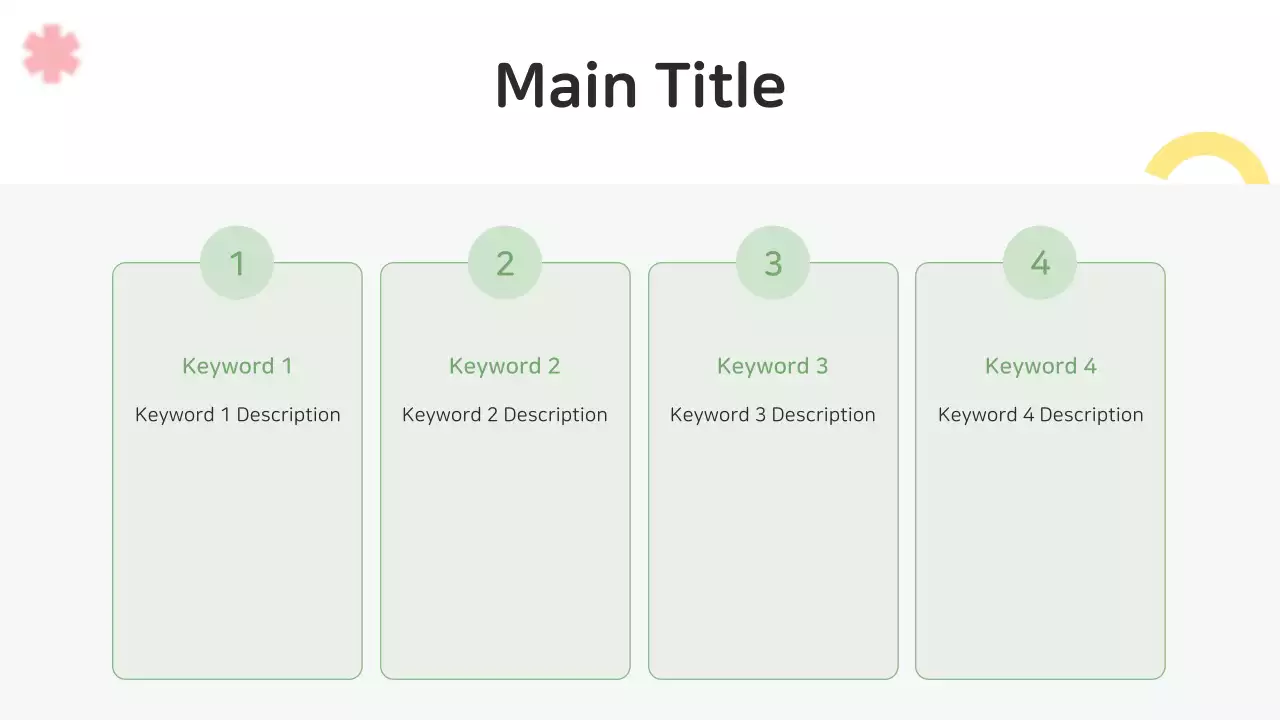Select the Keyword 1 Description text
1280x720 pixels.
(237, 415)
